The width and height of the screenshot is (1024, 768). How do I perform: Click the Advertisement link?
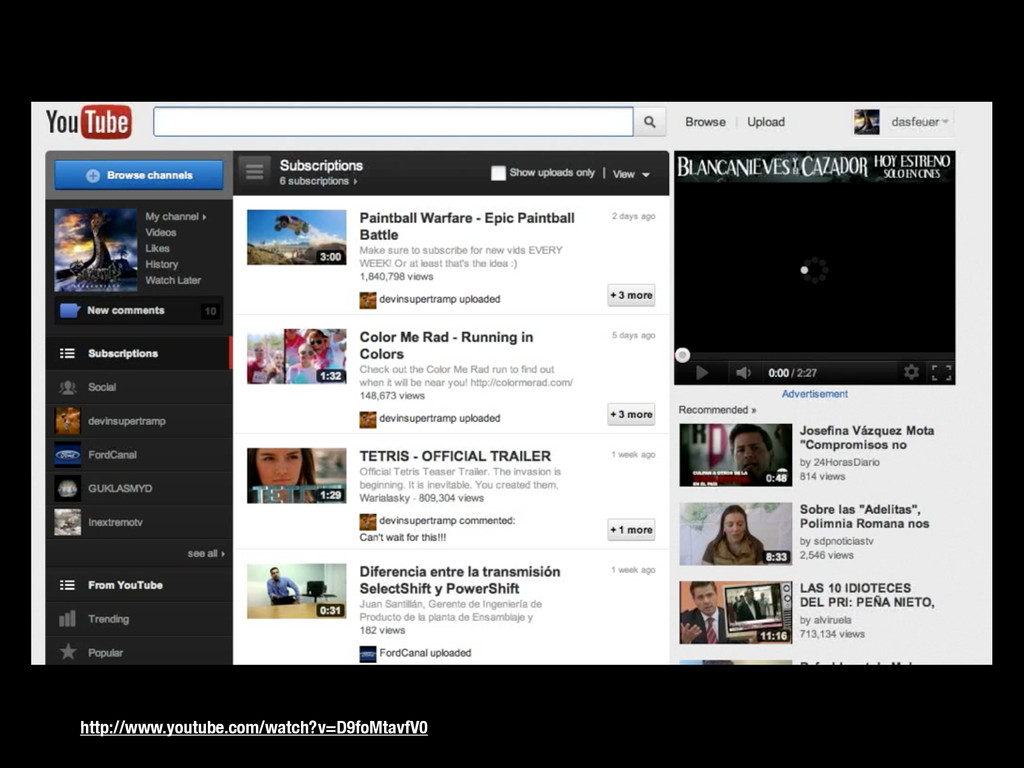pyautogui.click(x=814, y=394)
